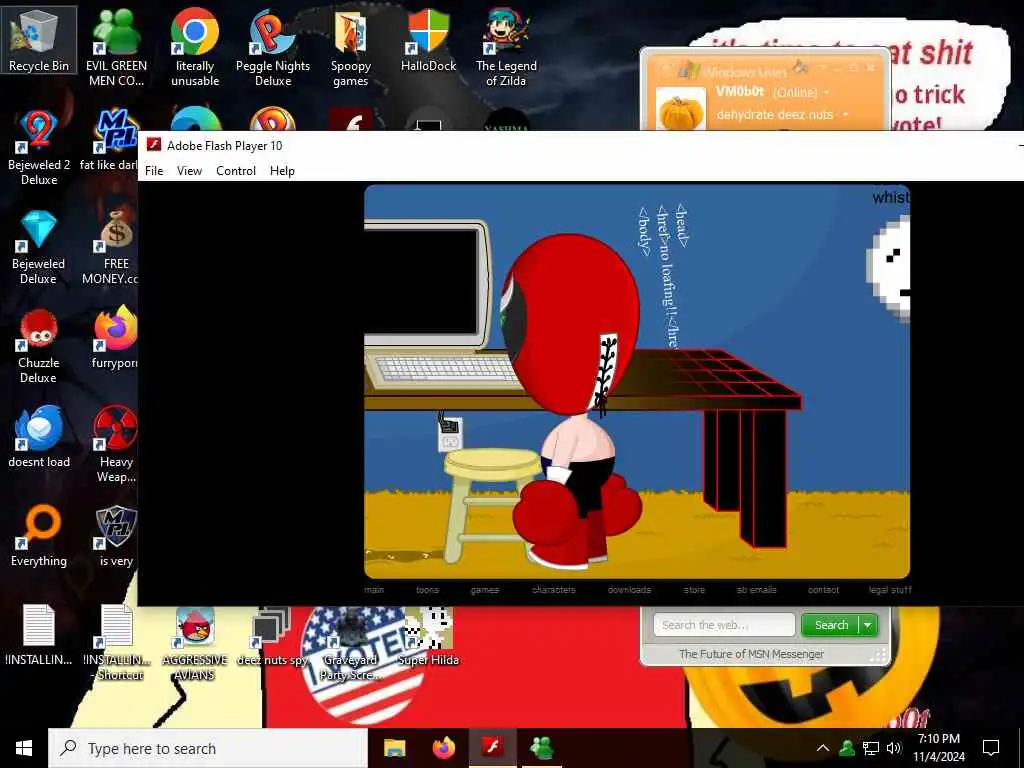Open the 'dehydrate deez nuts' message dropdown
The width and height of the screenshot is (1024, 768).
[x=846, y=115]
